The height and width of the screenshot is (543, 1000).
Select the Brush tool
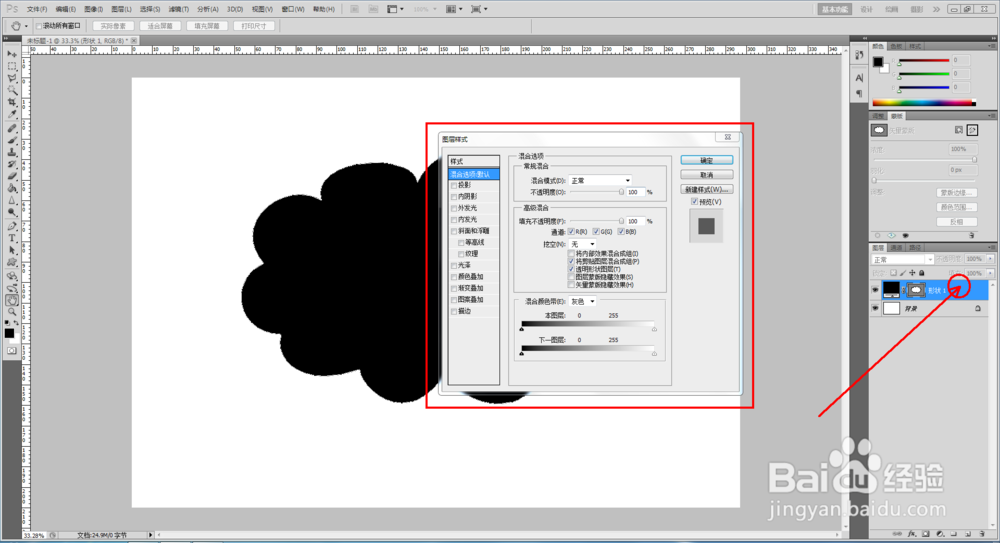[x=11, y=141]
